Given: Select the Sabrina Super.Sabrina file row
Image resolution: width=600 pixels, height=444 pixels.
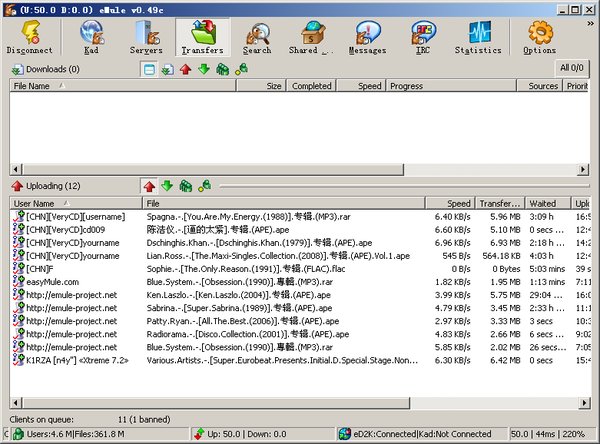Looking at the screenshot, I should pos(300,308).
